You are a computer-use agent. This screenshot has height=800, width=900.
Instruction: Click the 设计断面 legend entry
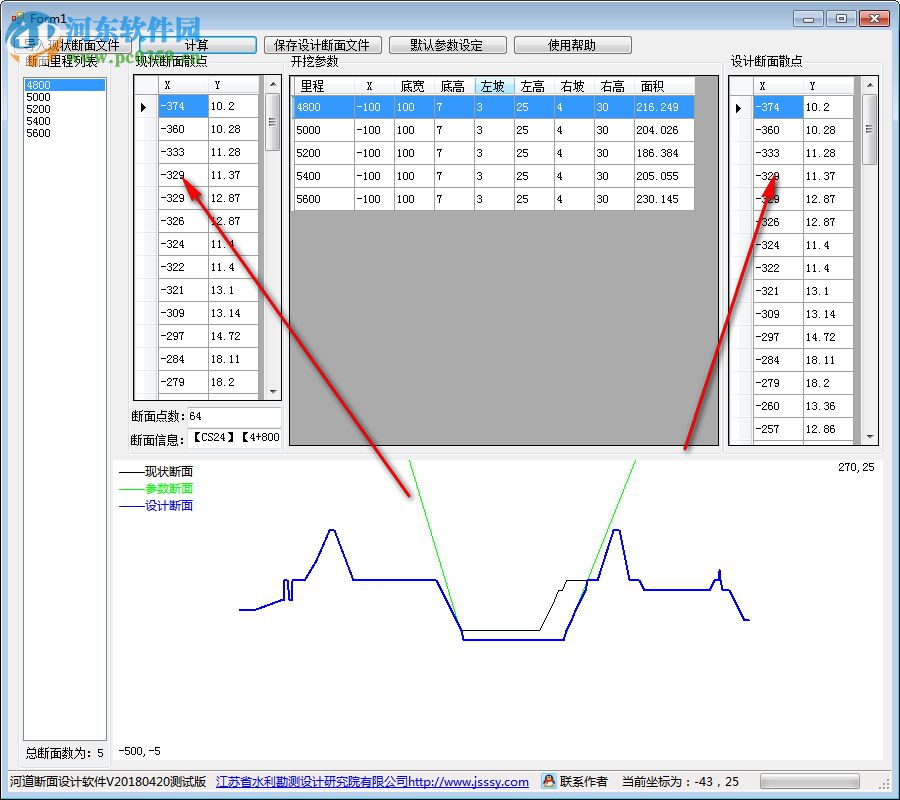click(156, 506)
